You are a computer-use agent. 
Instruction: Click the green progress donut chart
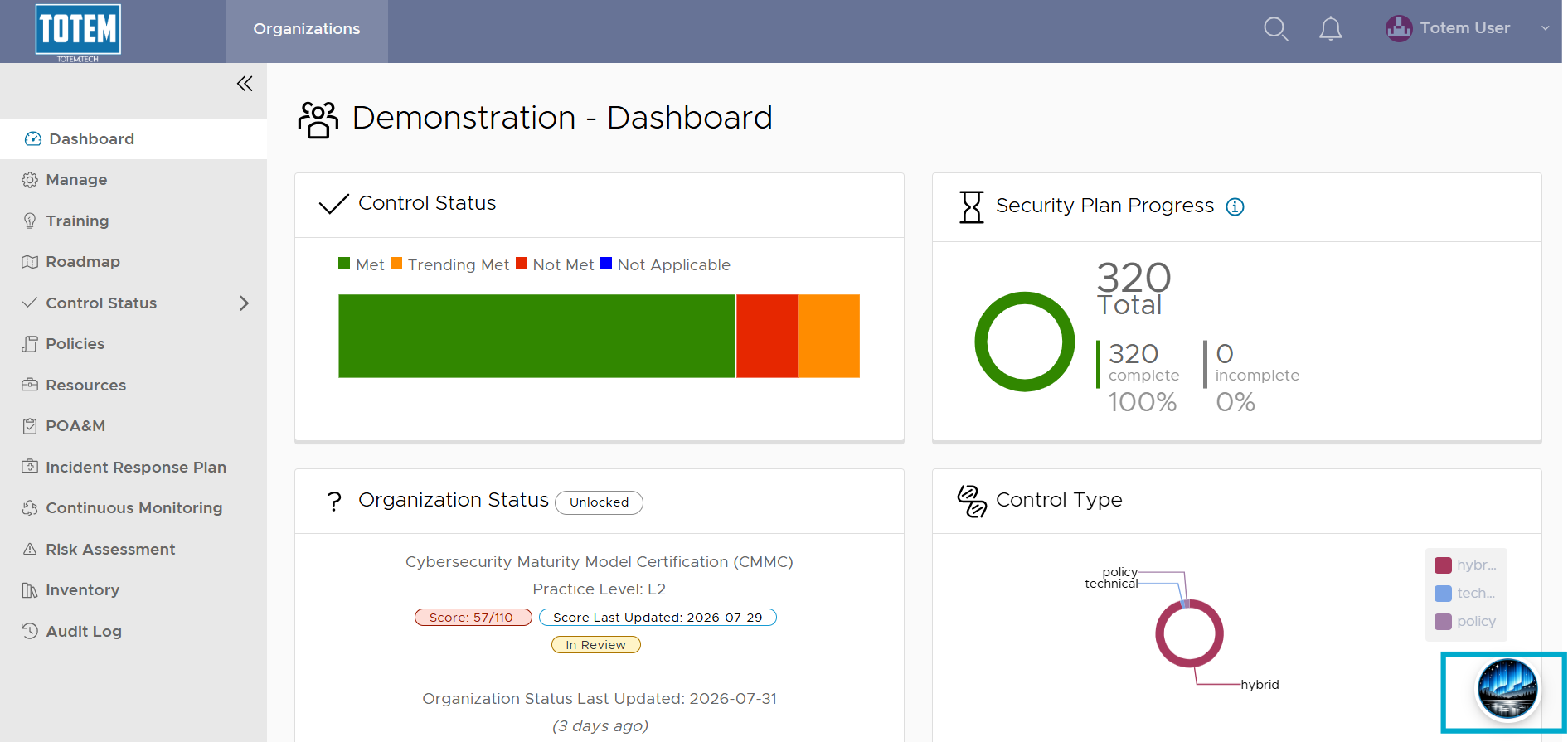pos(1025,342)
